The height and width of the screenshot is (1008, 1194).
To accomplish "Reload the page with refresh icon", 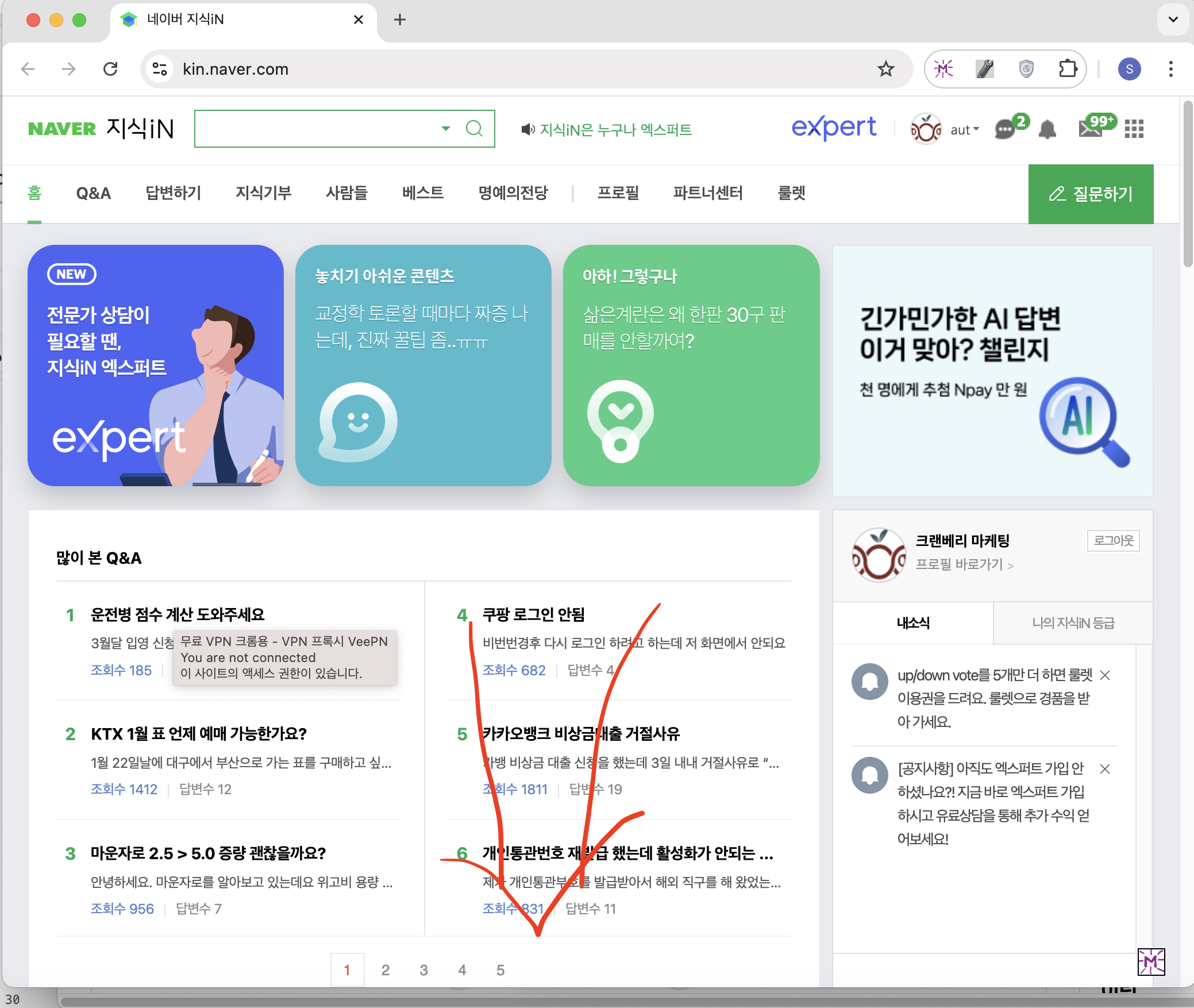I will click(x=110, y=69).
